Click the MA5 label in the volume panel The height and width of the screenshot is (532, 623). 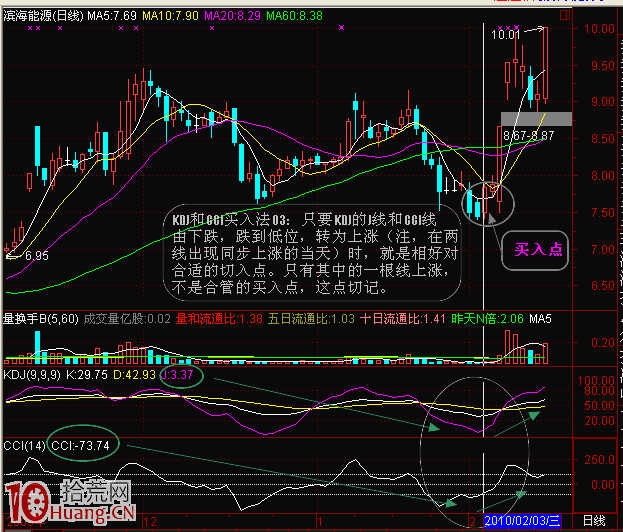coord(540,319)
